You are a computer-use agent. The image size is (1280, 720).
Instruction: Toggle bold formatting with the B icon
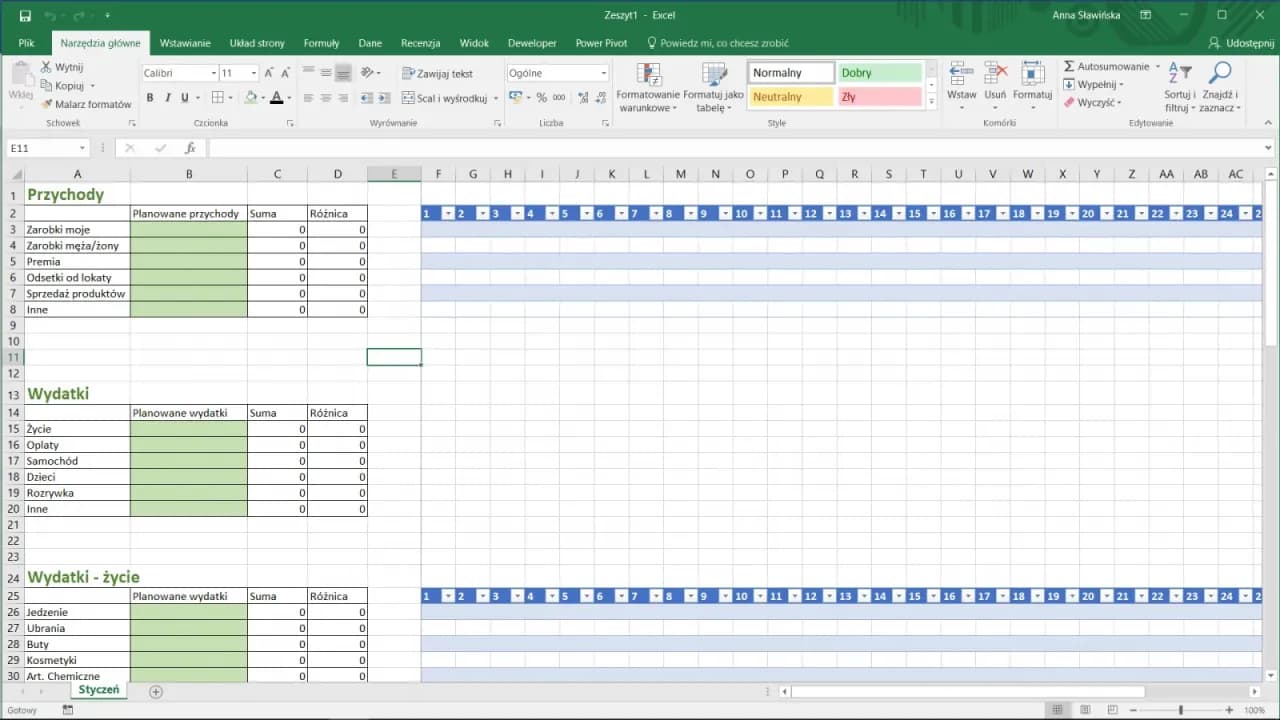tap(150, 97)
